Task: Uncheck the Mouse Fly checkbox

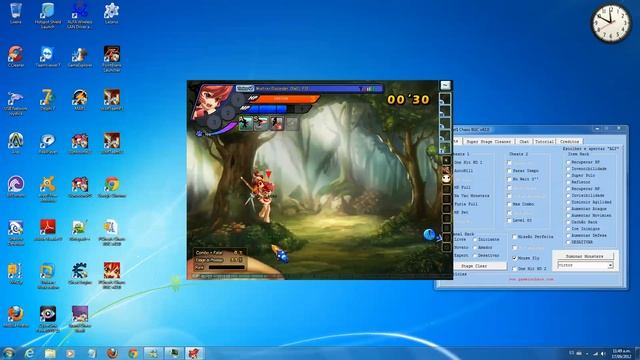Action: tap(514, 258)
